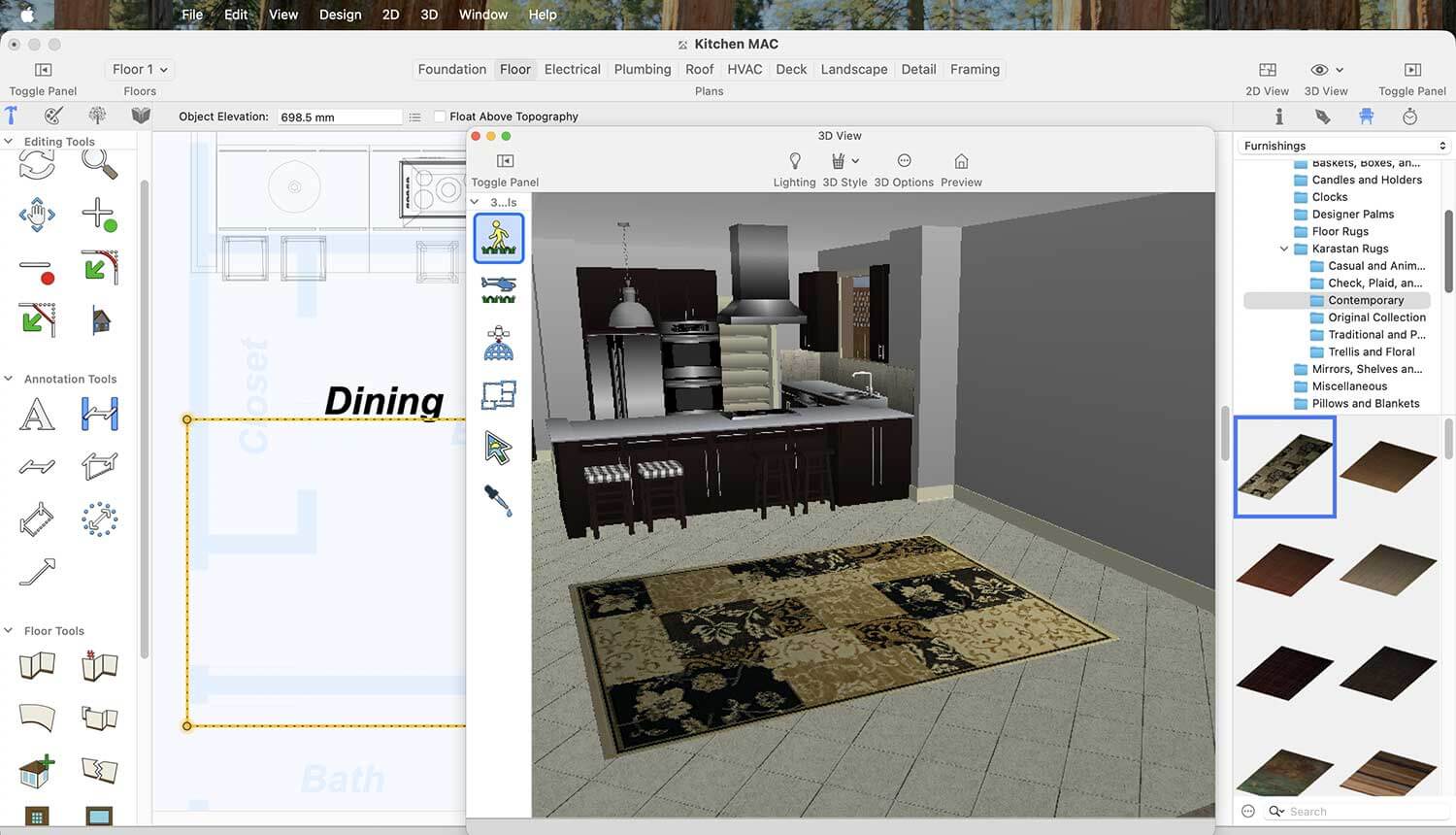Open the Floor 1 dropdown
Viewport: 1456px width, 835px height.
tap(140, 70)
